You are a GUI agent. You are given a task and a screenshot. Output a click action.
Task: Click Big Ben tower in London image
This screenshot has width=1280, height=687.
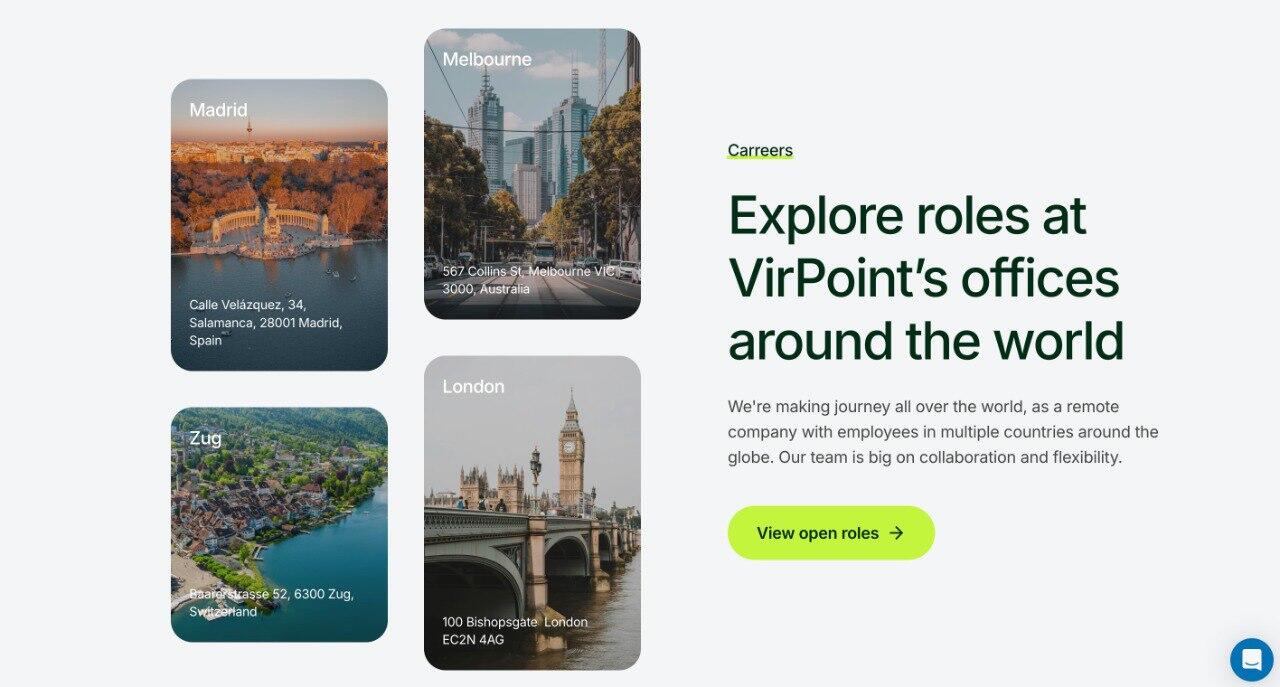click(x=571, y=450)
